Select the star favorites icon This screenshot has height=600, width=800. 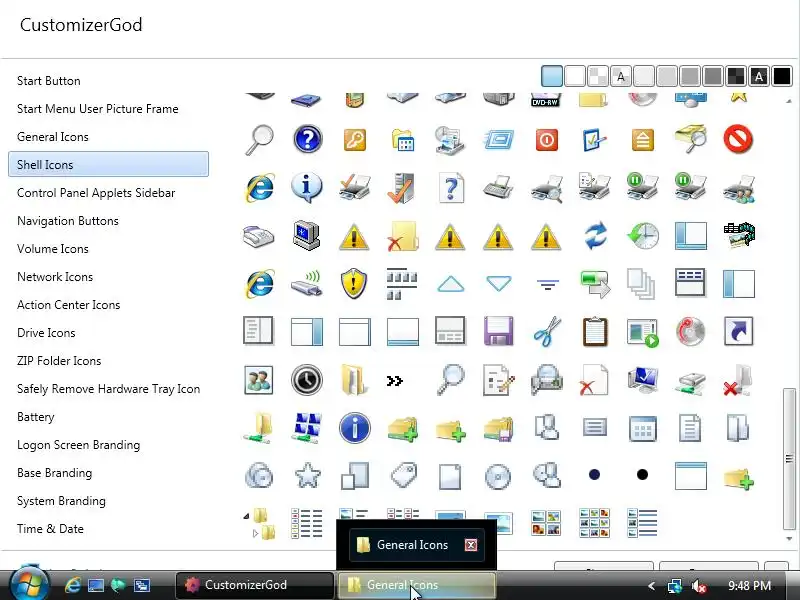(308, 476)
